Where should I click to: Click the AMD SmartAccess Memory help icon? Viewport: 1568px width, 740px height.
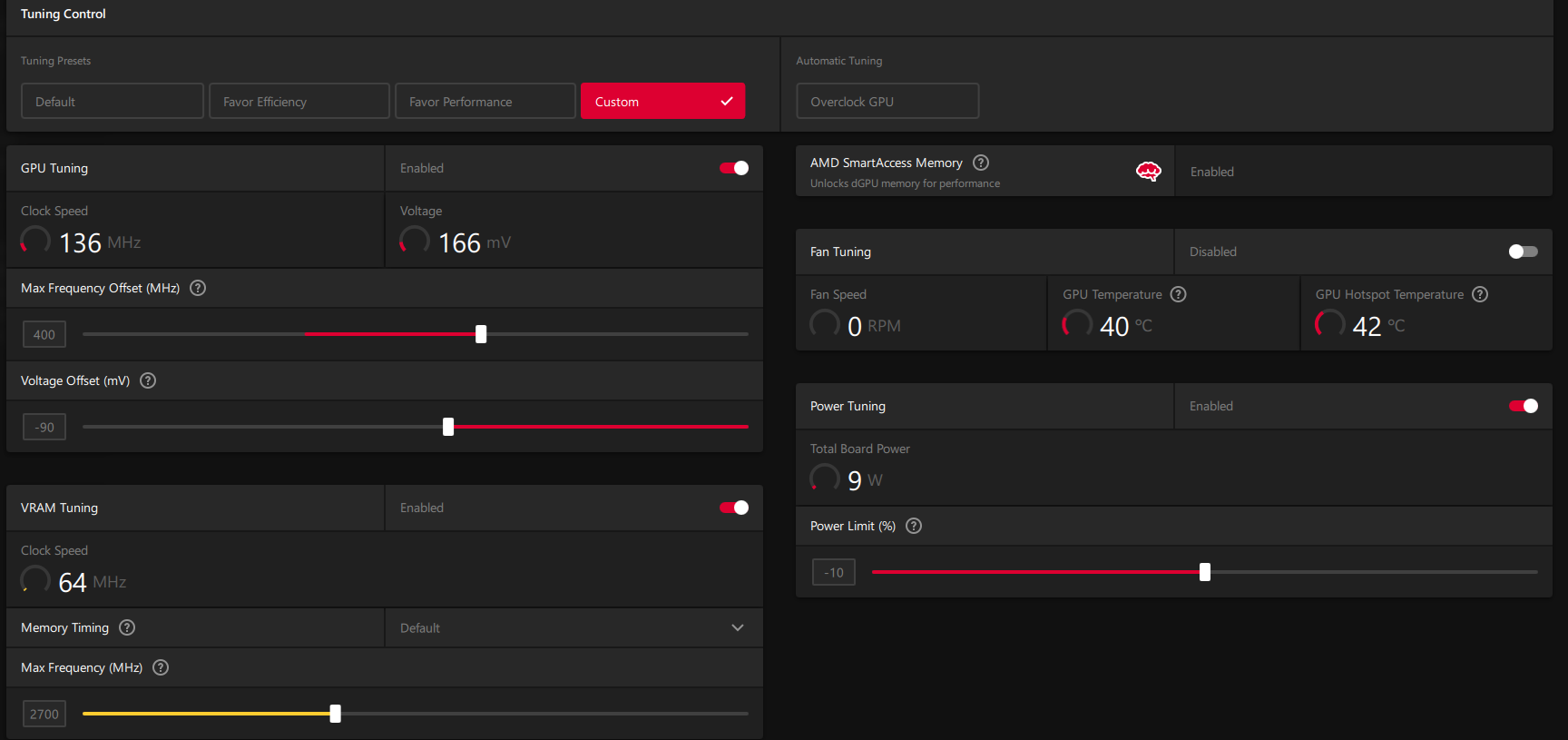point(981,163)
